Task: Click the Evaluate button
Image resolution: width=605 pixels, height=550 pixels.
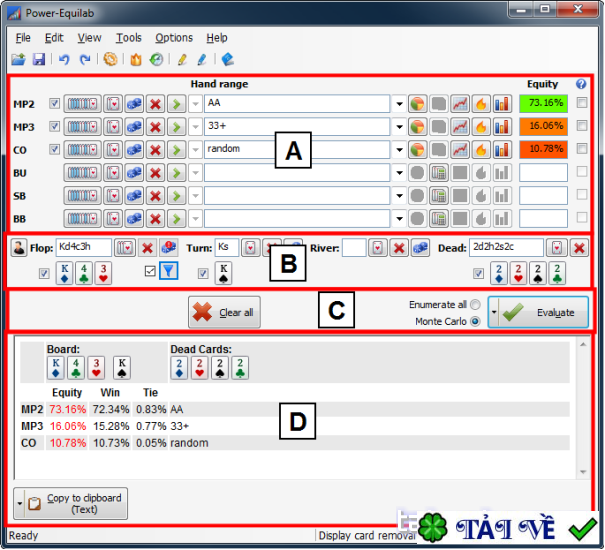Action: pyautogui.click(x=543, y=312)
